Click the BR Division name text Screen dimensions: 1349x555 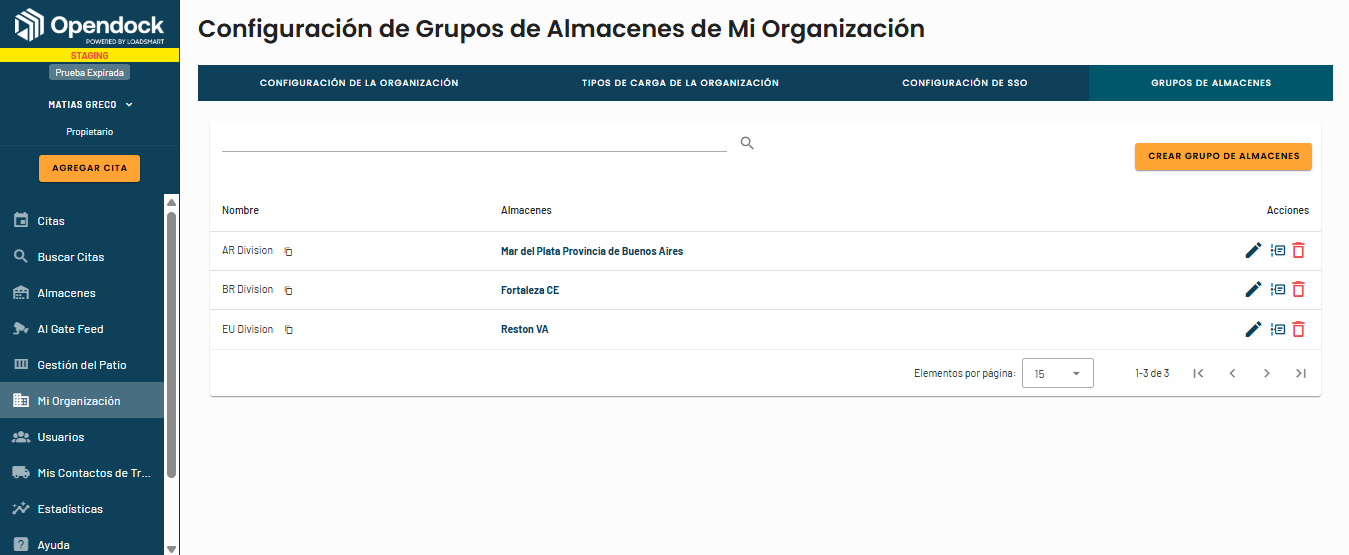pos(247,289)
